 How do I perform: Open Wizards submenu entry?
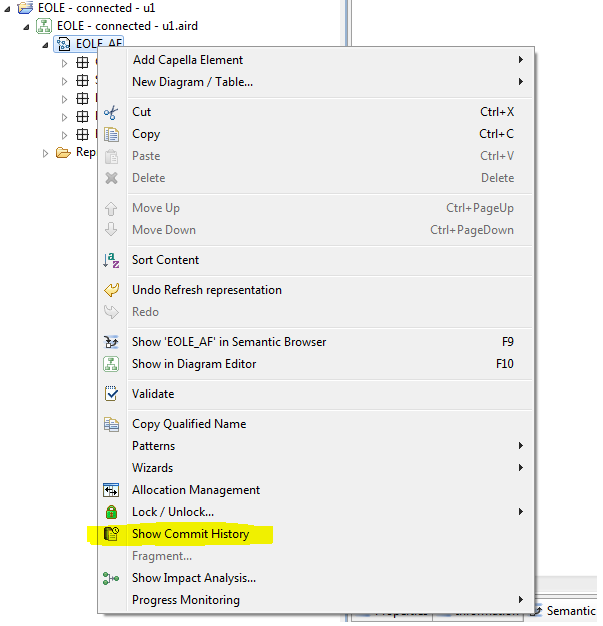(152, 468)
